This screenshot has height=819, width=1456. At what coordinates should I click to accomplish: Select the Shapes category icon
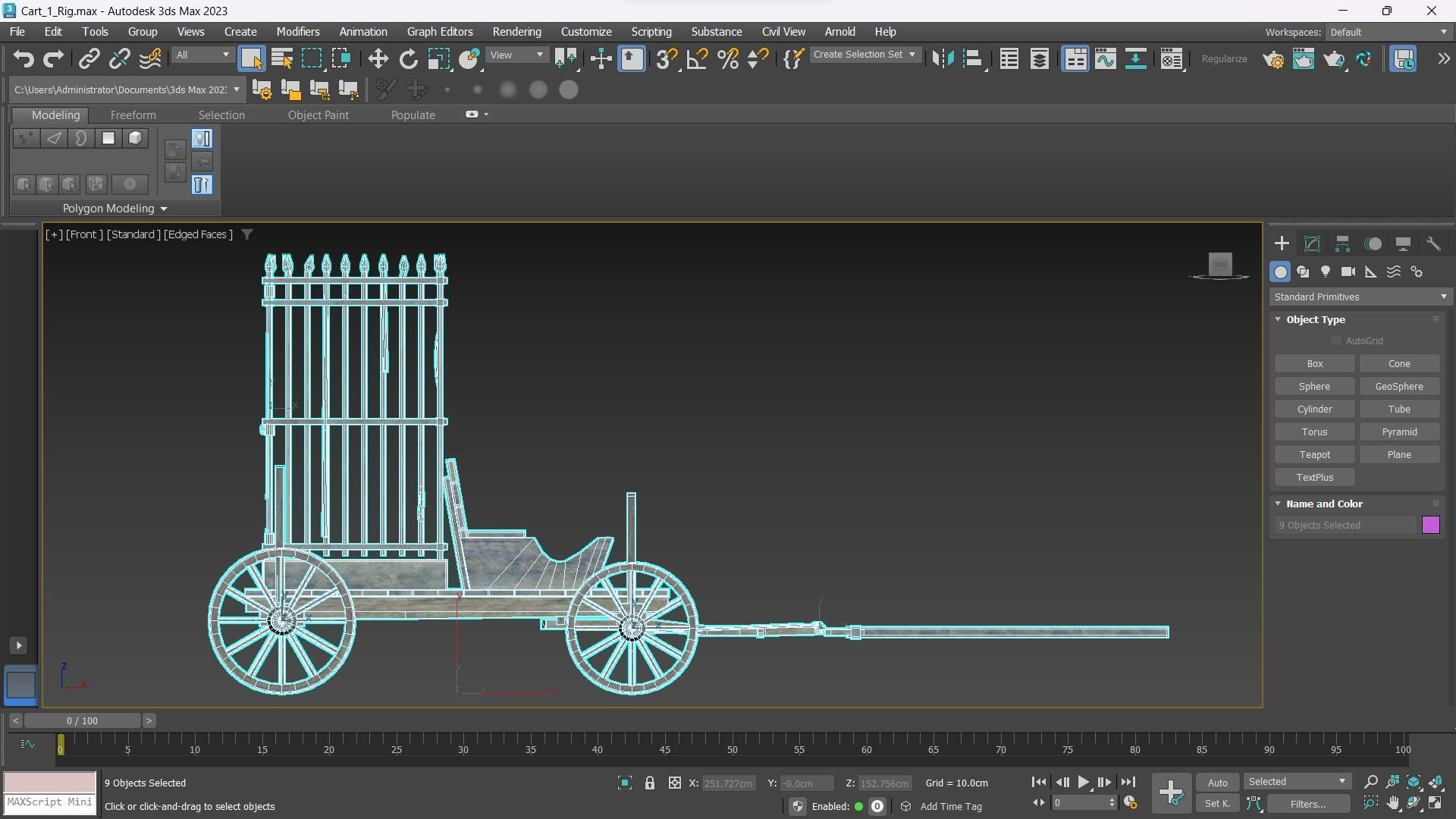coord(1303,271)
